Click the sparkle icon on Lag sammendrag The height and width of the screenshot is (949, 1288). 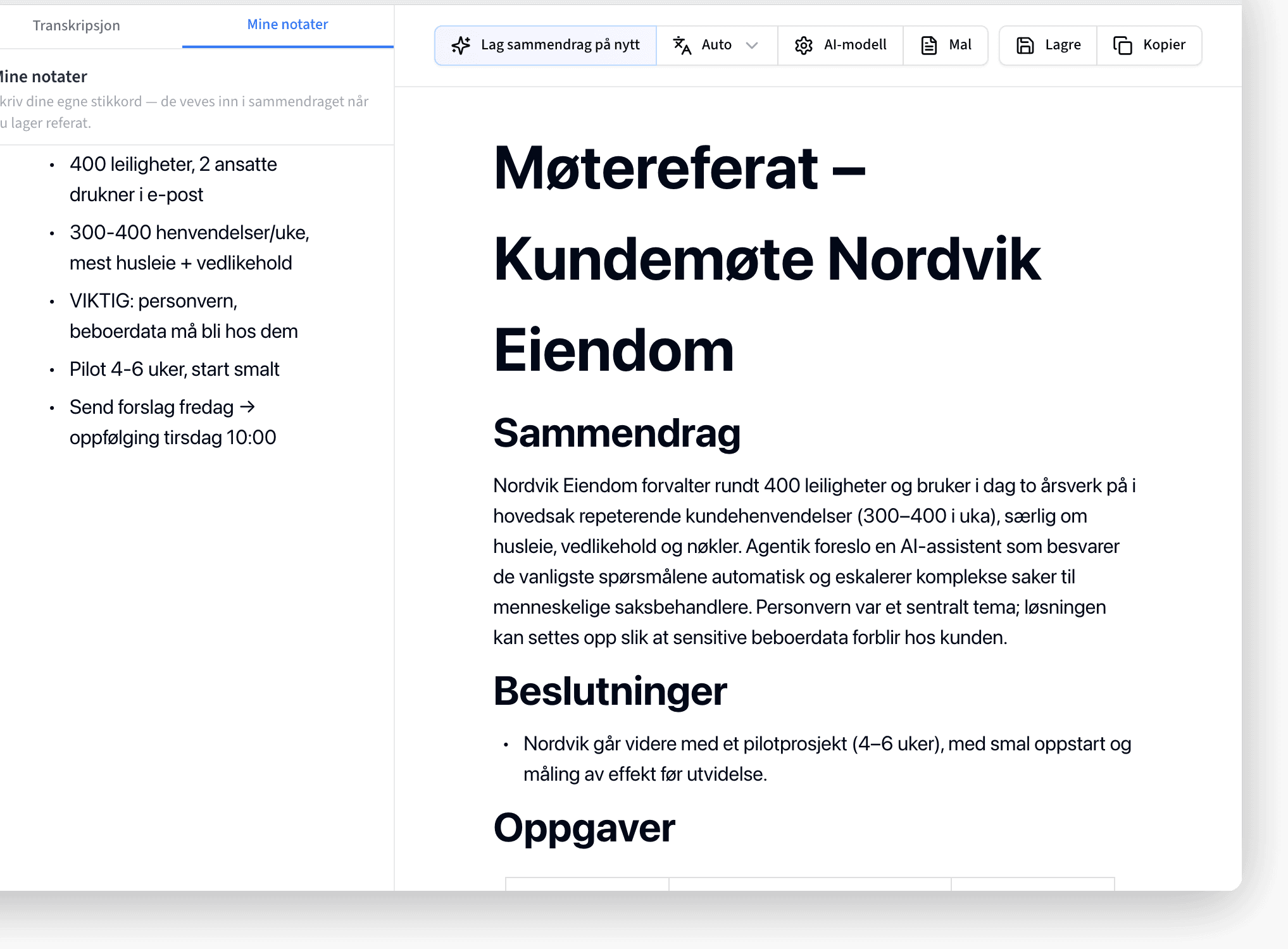461,45
